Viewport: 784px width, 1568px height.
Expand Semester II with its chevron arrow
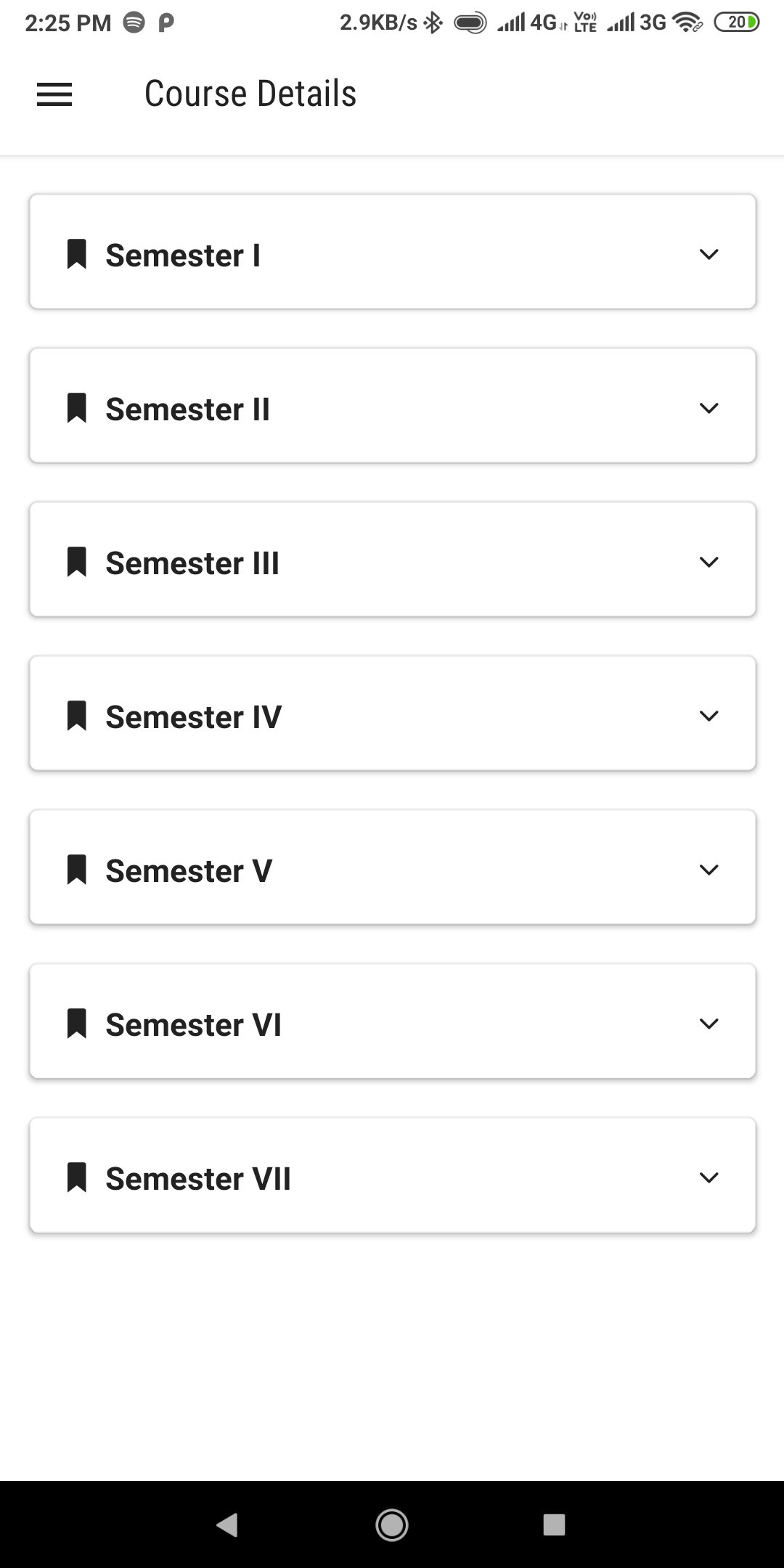pos(709,408)
